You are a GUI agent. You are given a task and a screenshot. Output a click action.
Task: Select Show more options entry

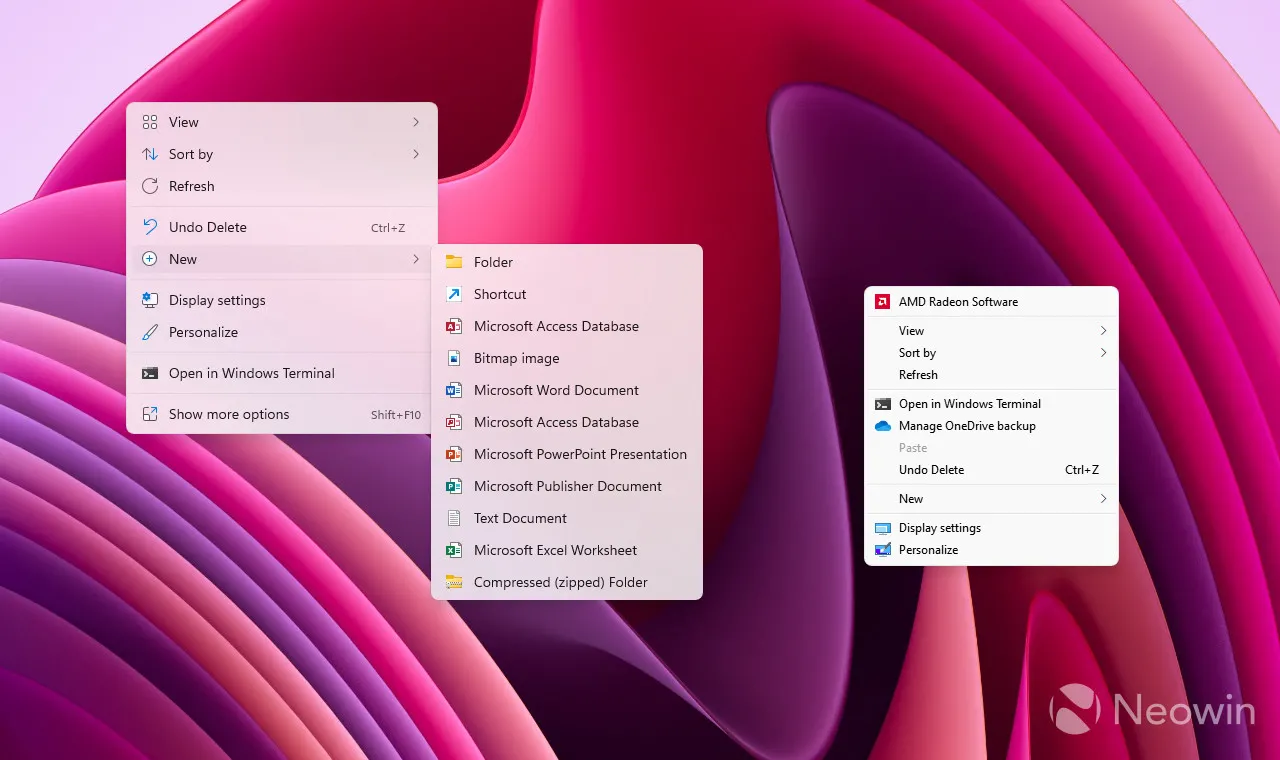pyautogui.click(x=229, y=414)
